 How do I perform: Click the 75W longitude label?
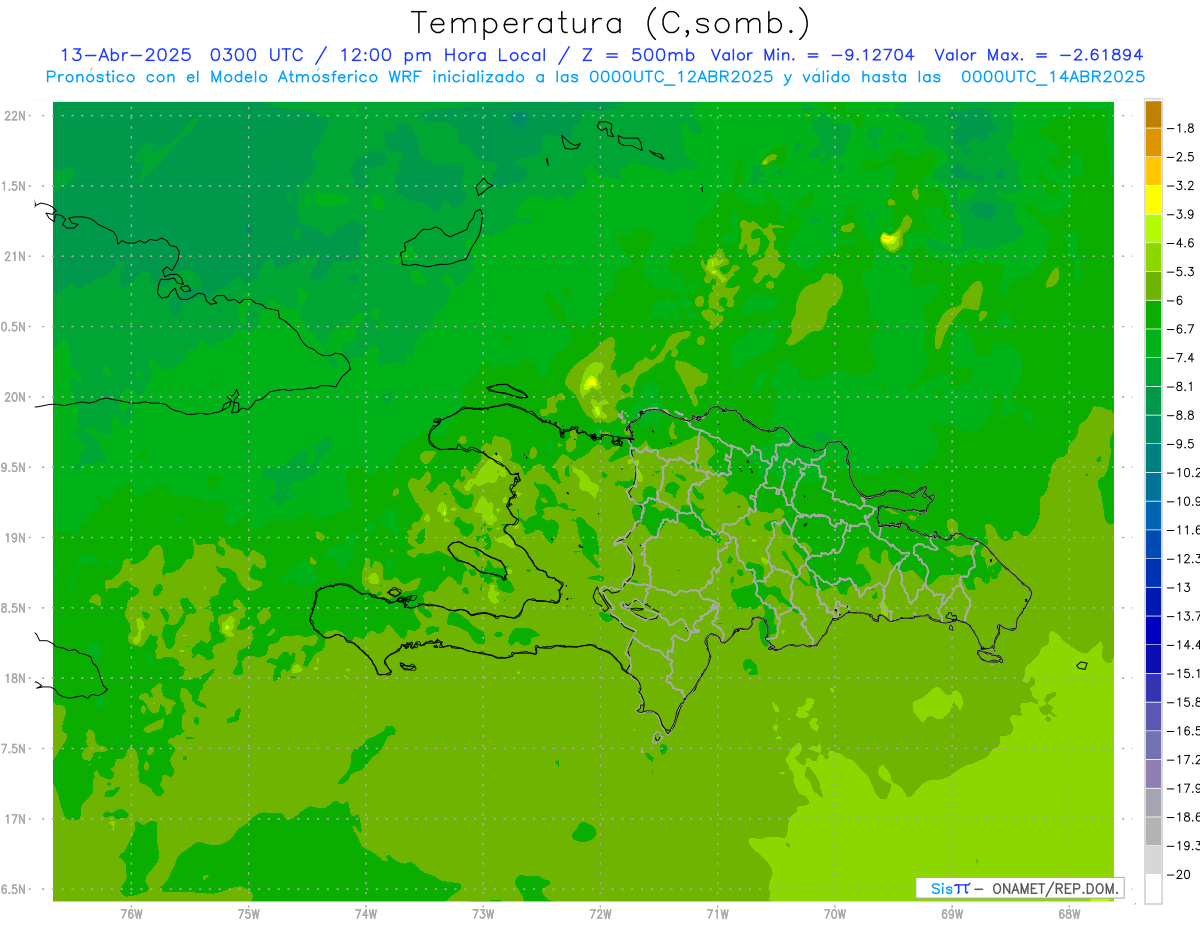click(x=249, y=914)
